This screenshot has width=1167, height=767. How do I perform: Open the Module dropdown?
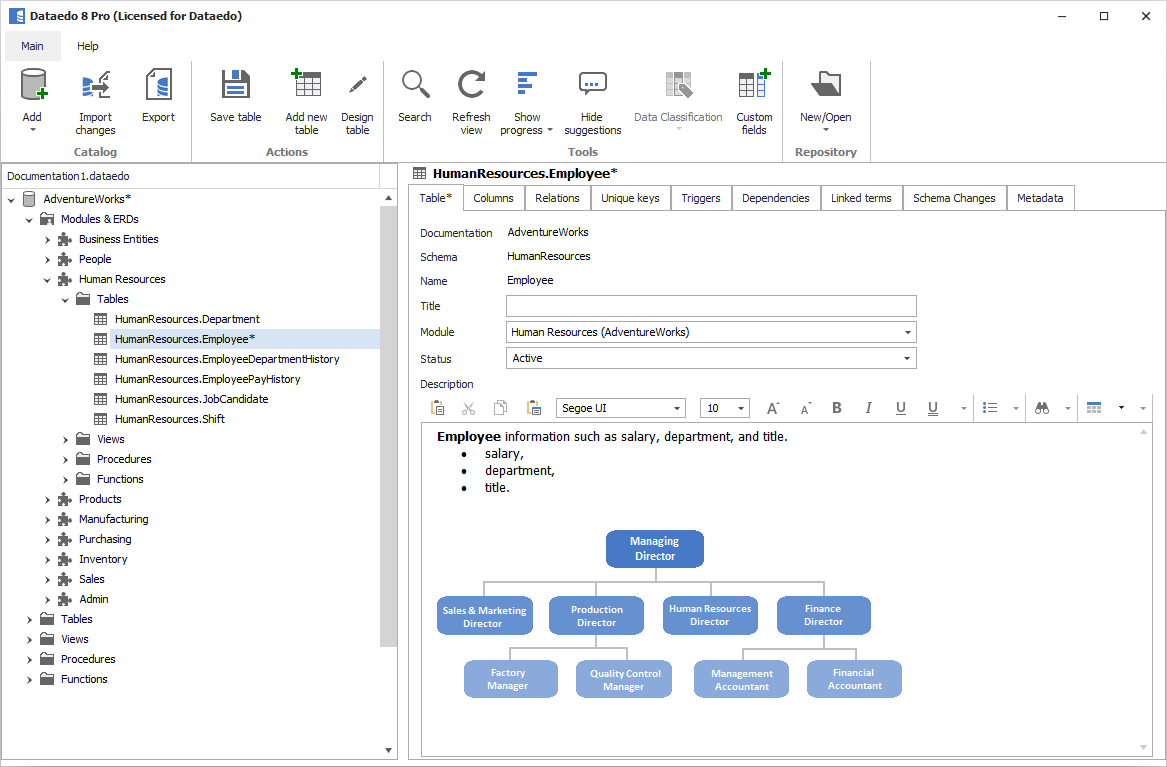point(908,332)
